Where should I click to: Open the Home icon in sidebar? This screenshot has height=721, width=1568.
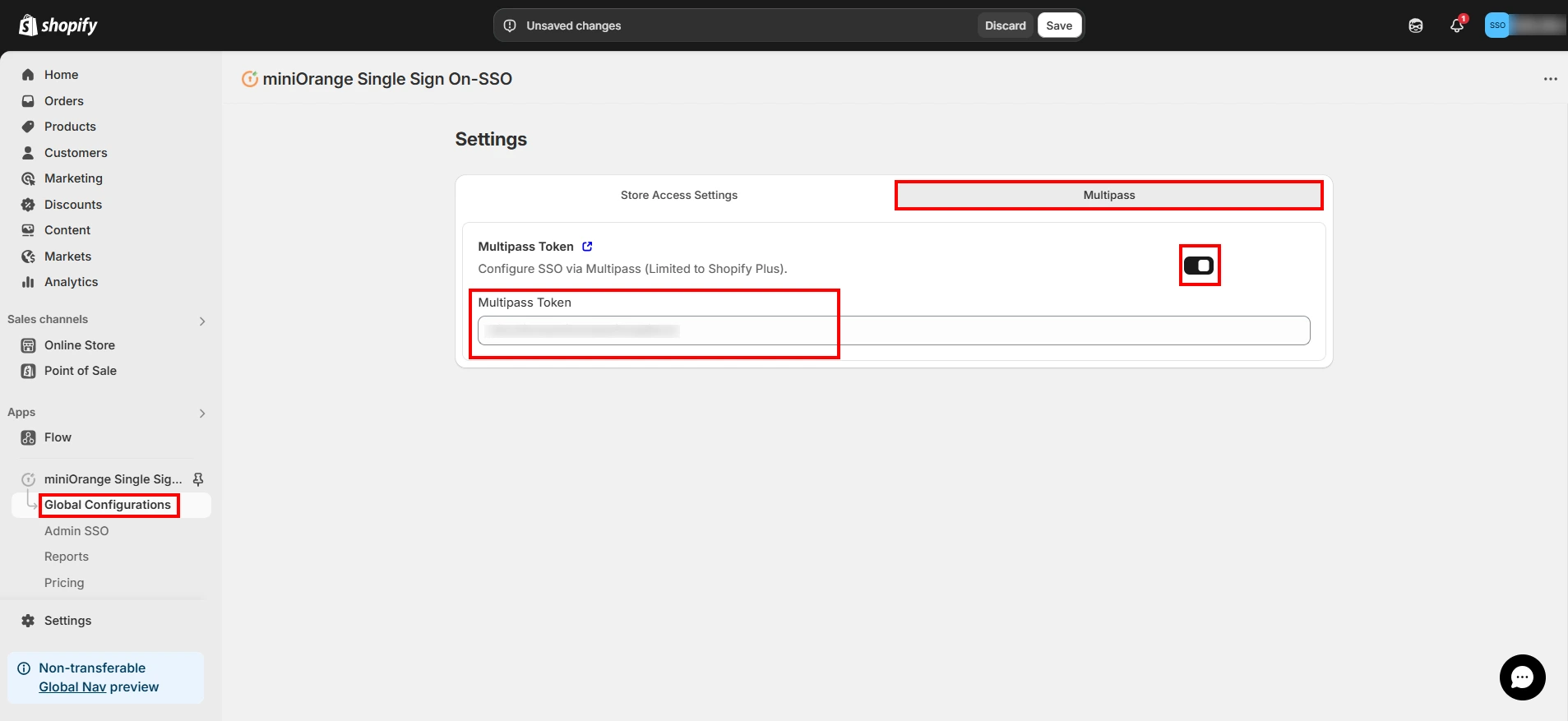(x=28, y=75)
